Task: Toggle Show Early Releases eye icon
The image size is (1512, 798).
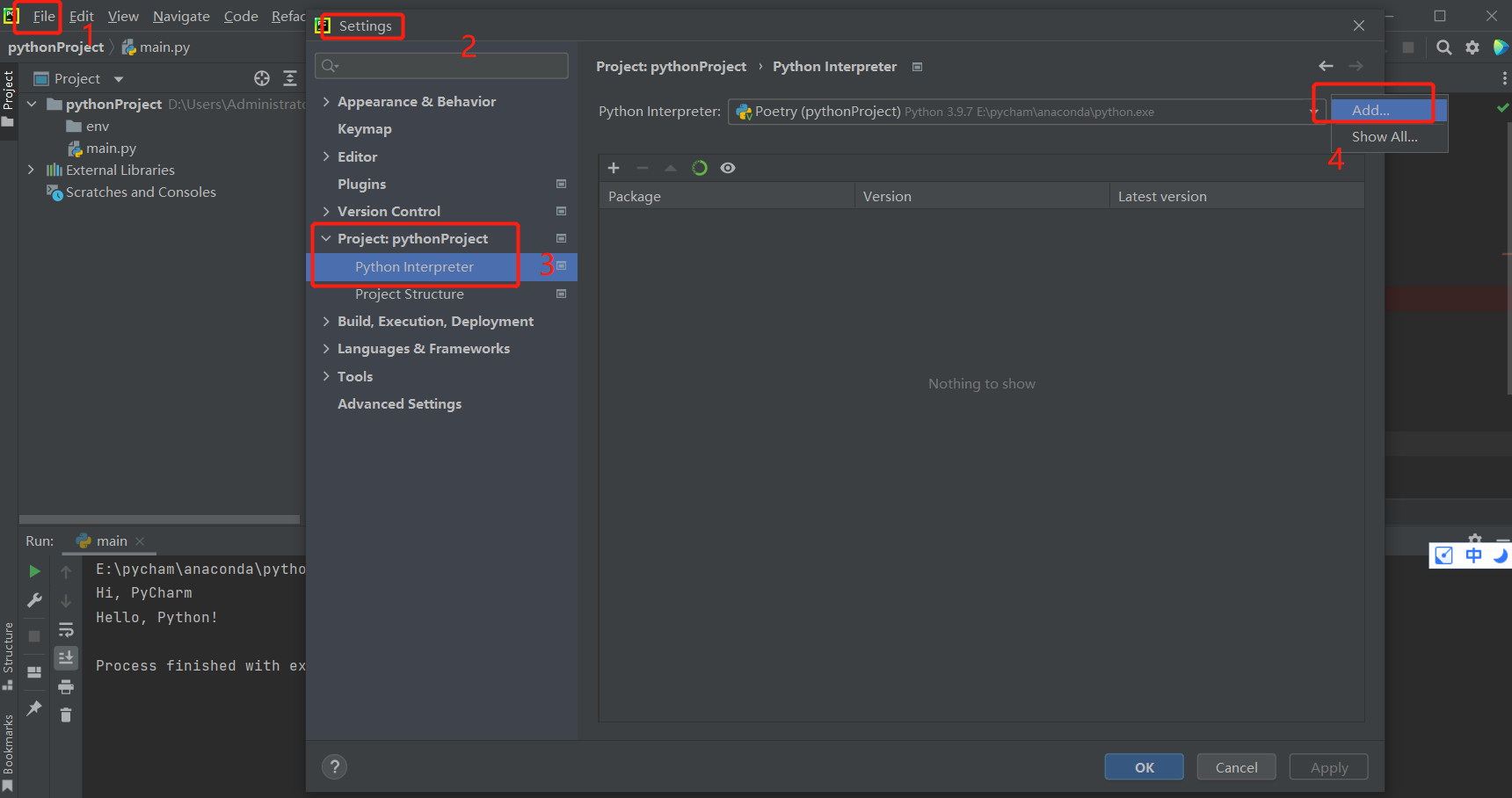Action: [728, 168]
